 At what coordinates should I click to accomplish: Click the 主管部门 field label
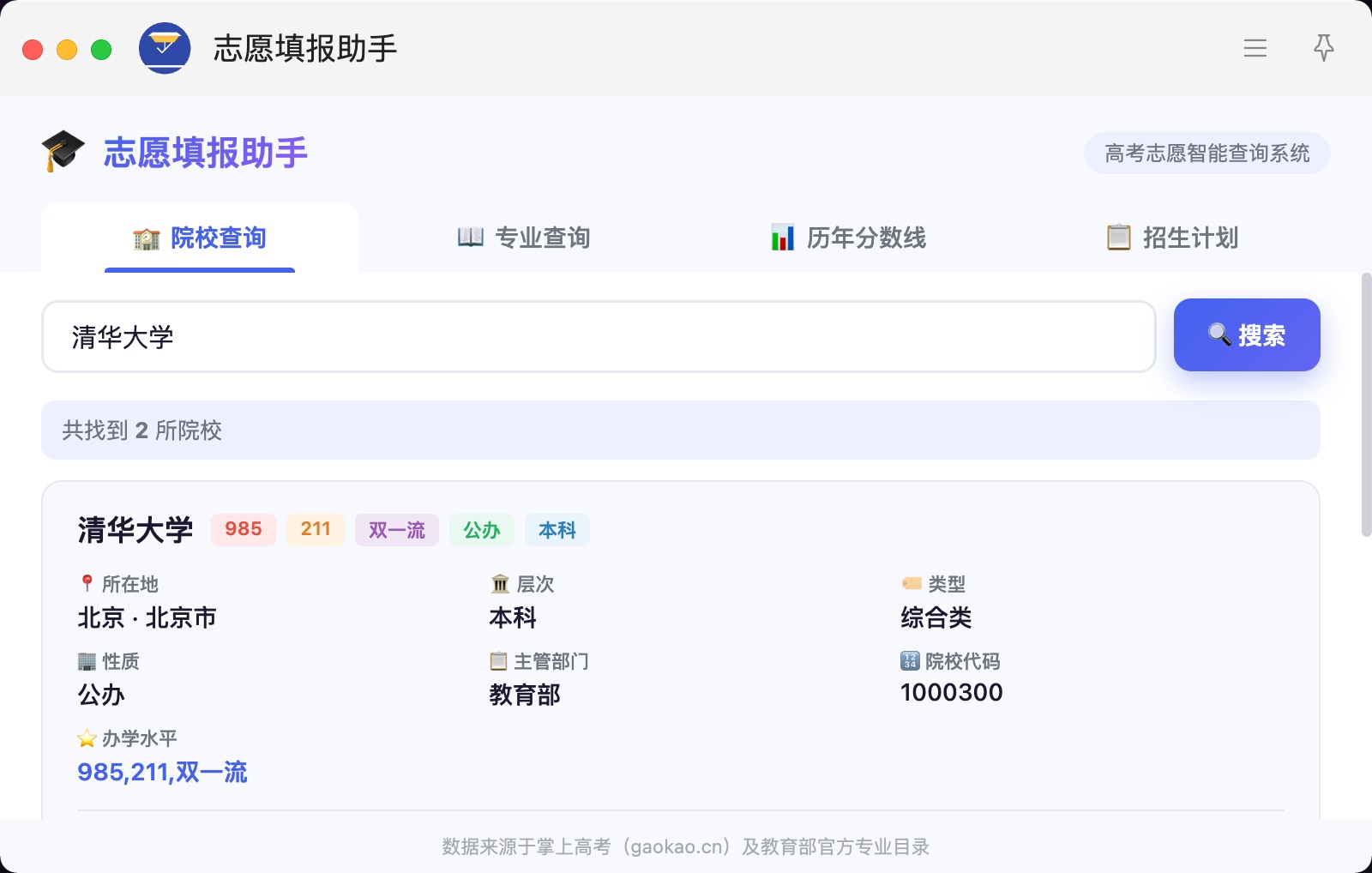[551, 661]
